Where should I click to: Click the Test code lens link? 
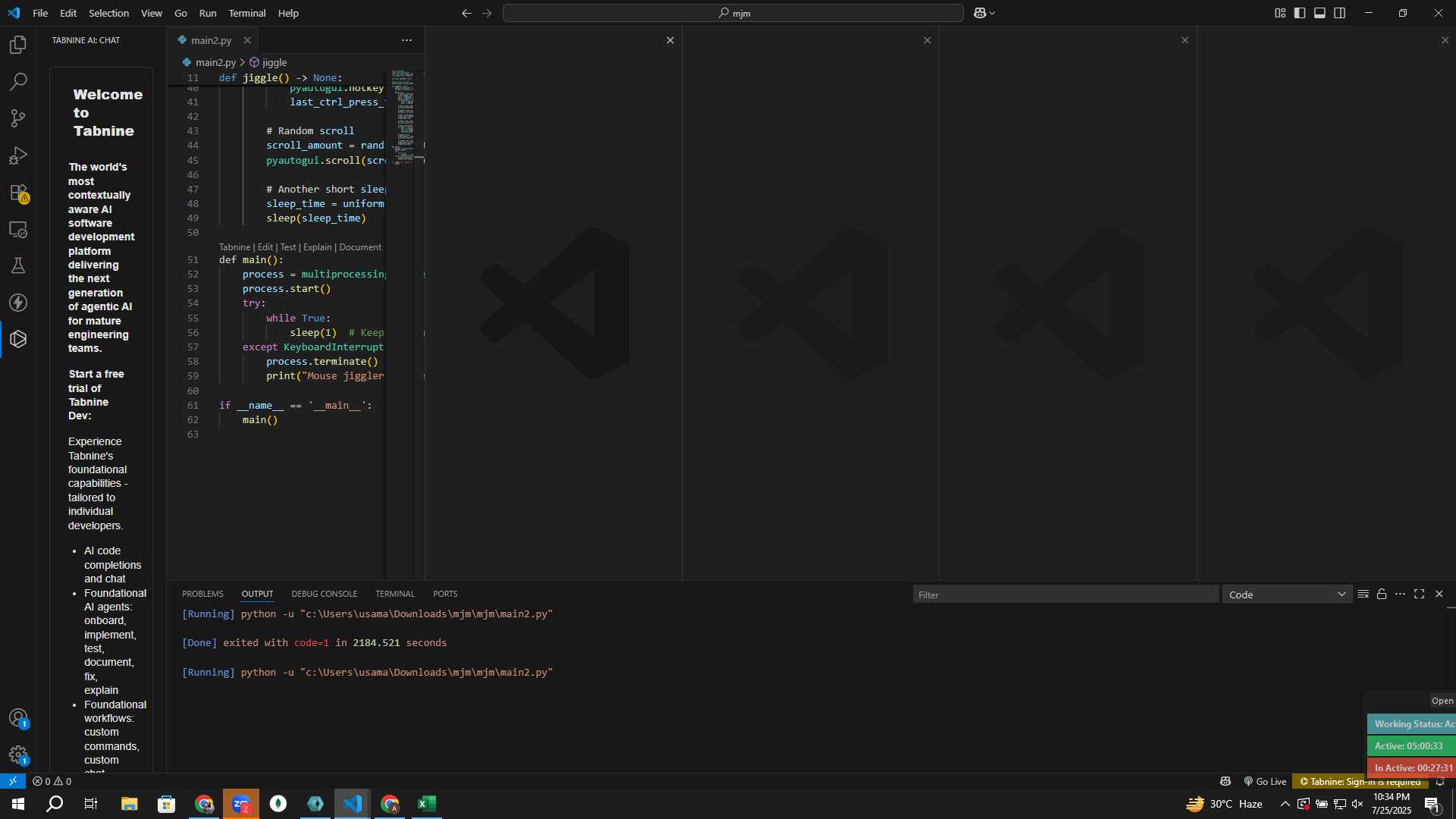(x=288, y=247)
